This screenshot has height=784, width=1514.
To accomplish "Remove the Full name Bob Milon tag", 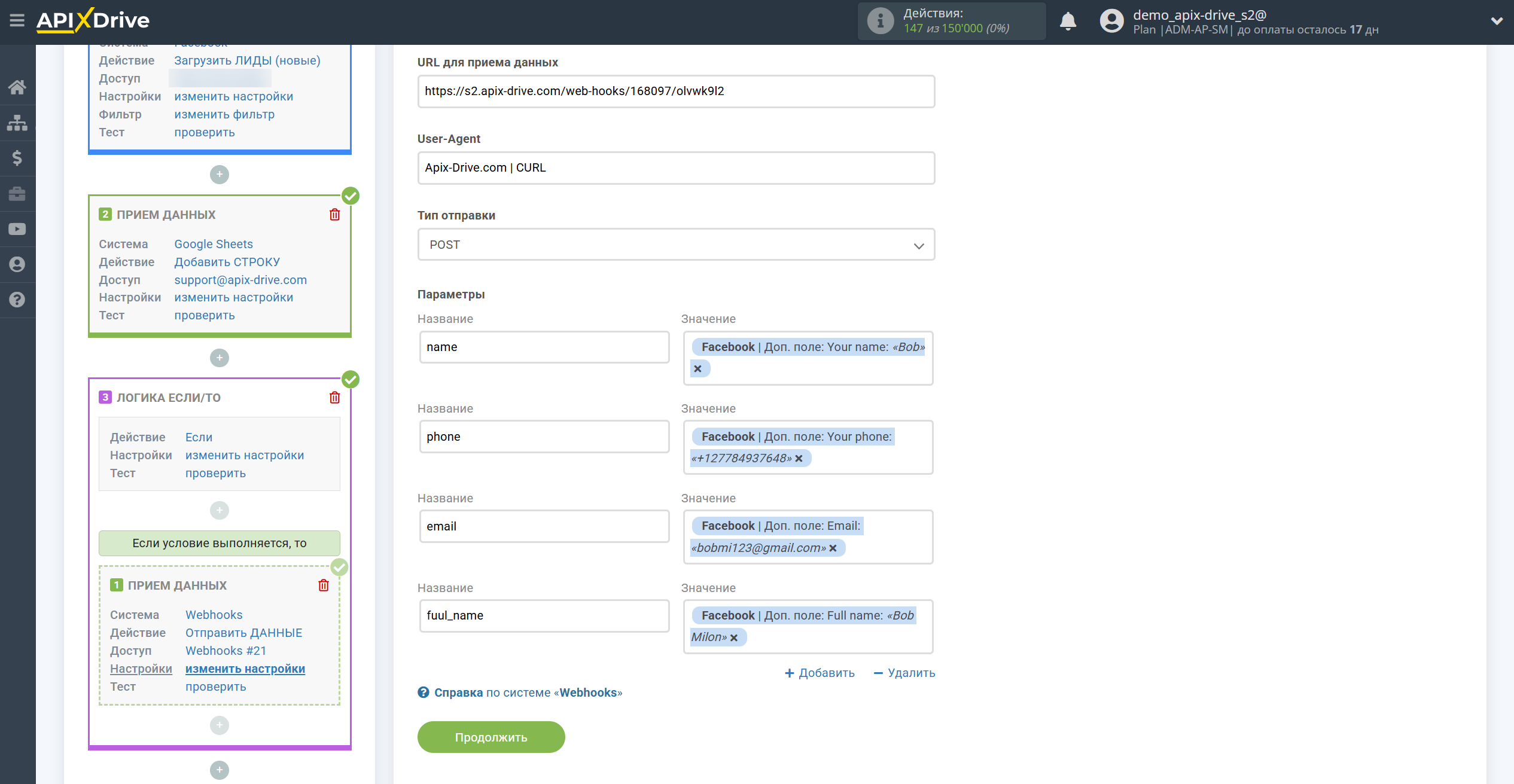I will point(734,638).
